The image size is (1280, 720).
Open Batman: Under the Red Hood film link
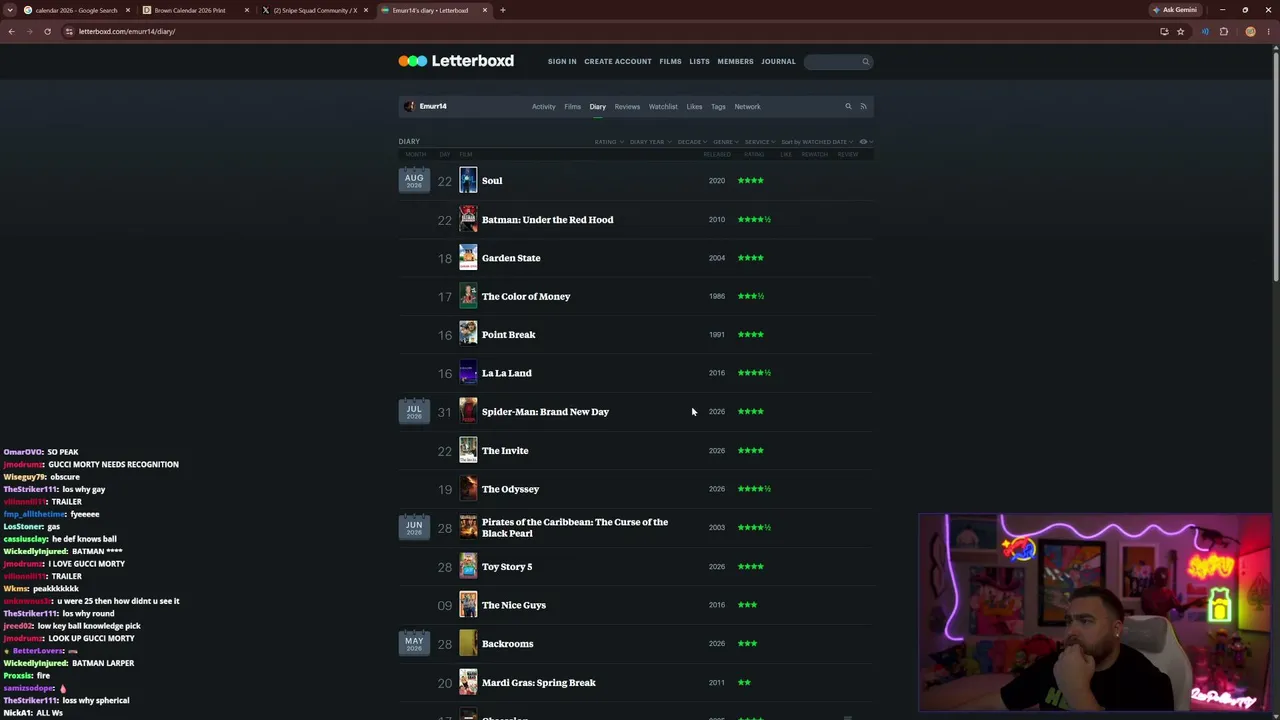tap(547, 219)
